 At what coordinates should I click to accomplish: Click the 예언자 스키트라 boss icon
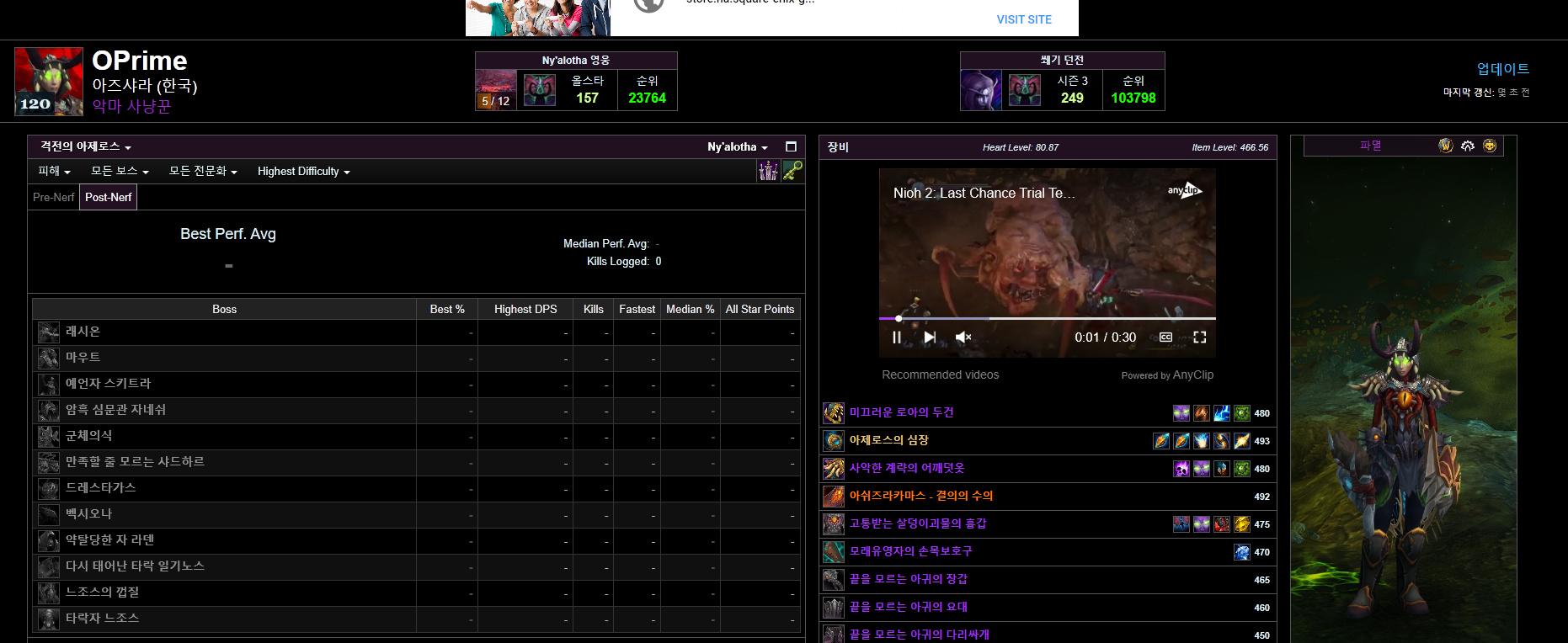click(49, 385)
